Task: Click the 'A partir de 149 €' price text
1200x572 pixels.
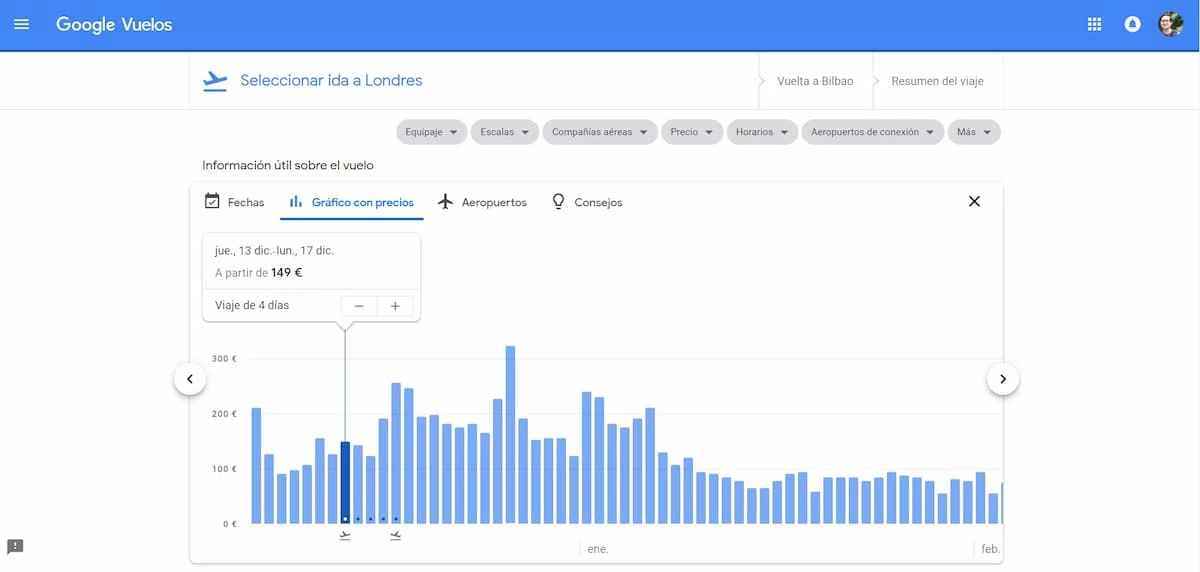Action: (259, 272)
